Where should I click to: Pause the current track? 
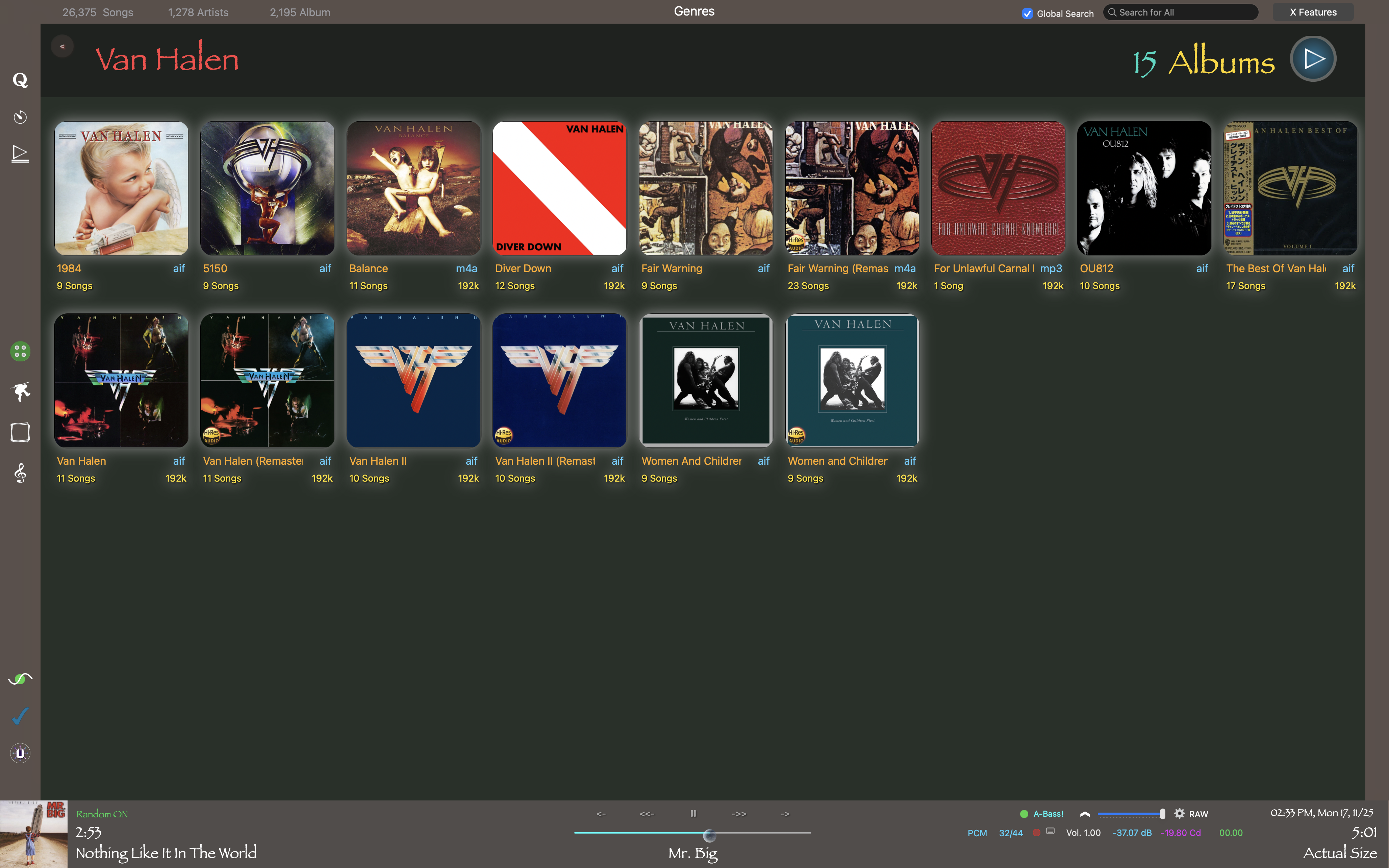coord(693,814)
